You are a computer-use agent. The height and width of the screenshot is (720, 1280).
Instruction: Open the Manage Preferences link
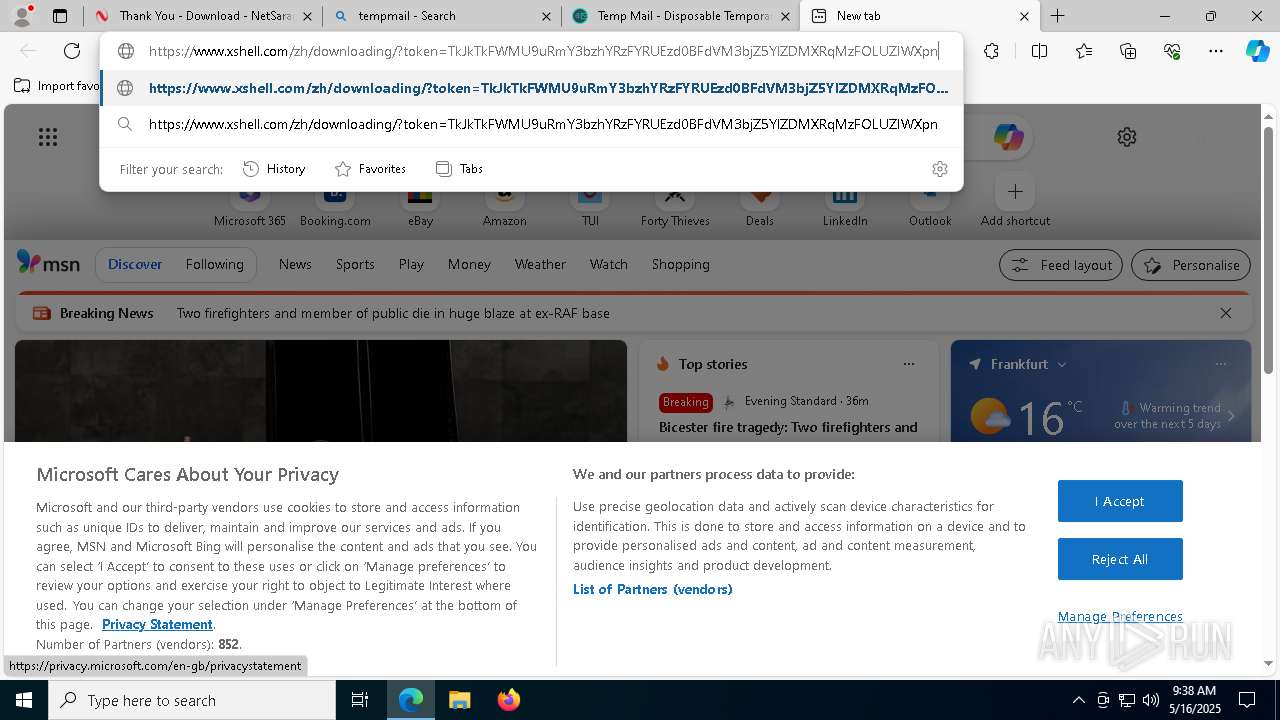pos(1120,616)
